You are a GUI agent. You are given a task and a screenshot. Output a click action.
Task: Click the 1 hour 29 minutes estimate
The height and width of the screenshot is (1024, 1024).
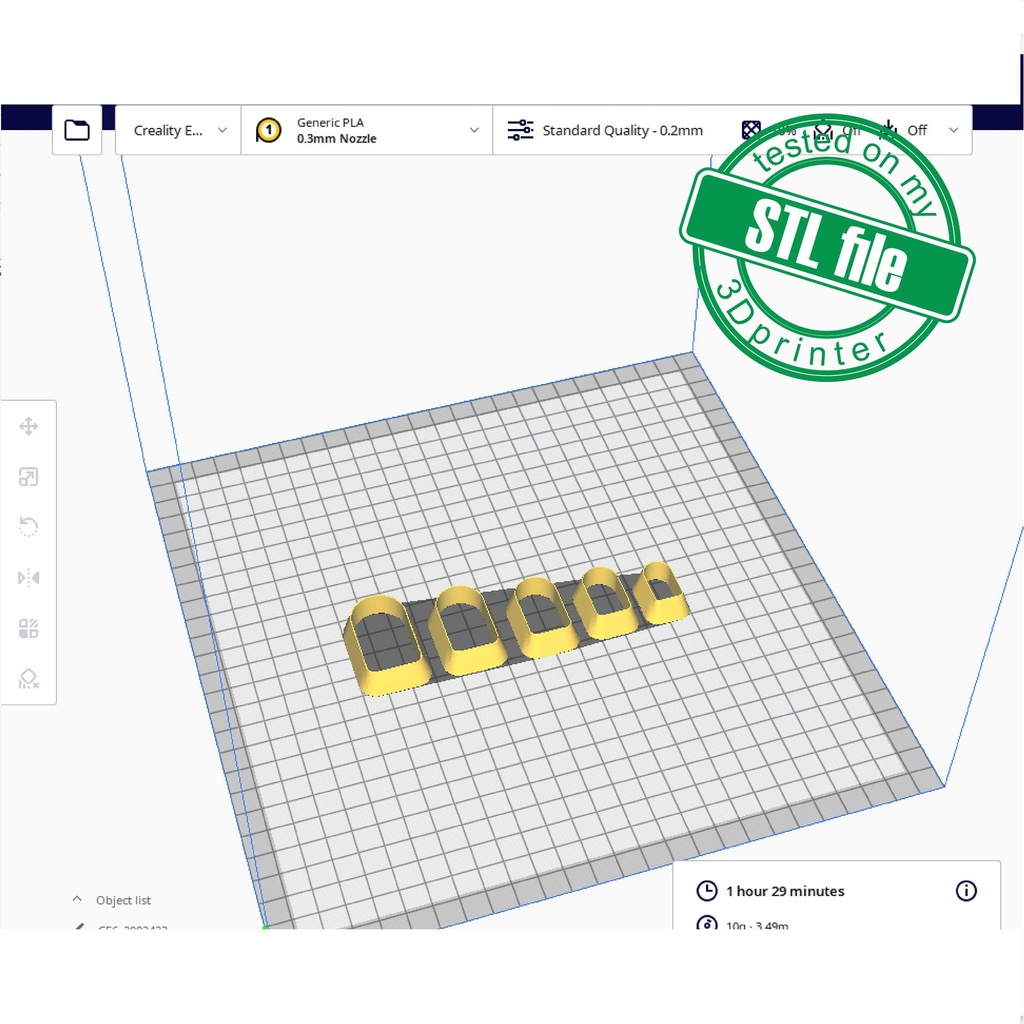(x=785, y=891)
